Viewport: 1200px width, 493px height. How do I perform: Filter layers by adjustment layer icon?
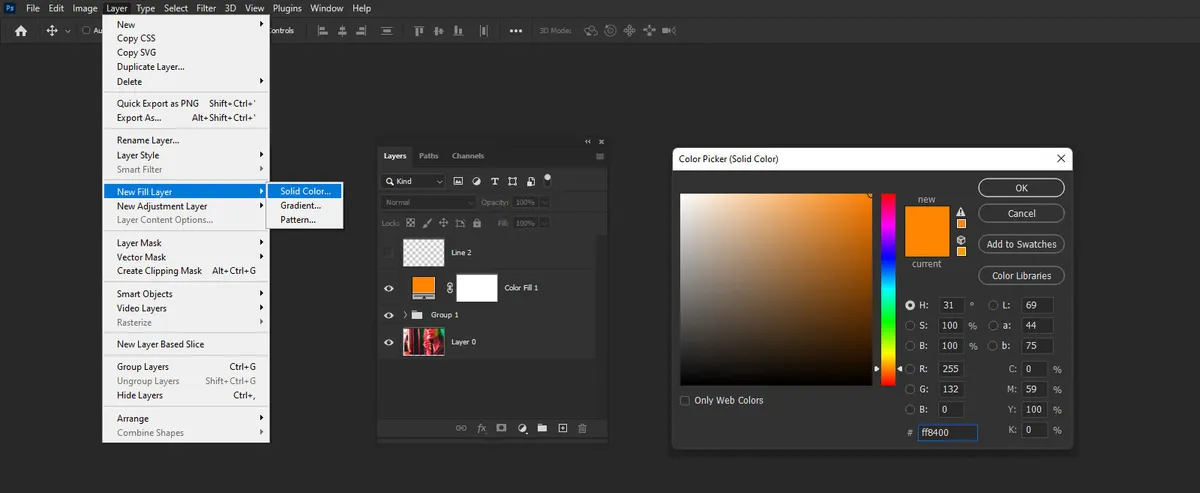(476, 182)
